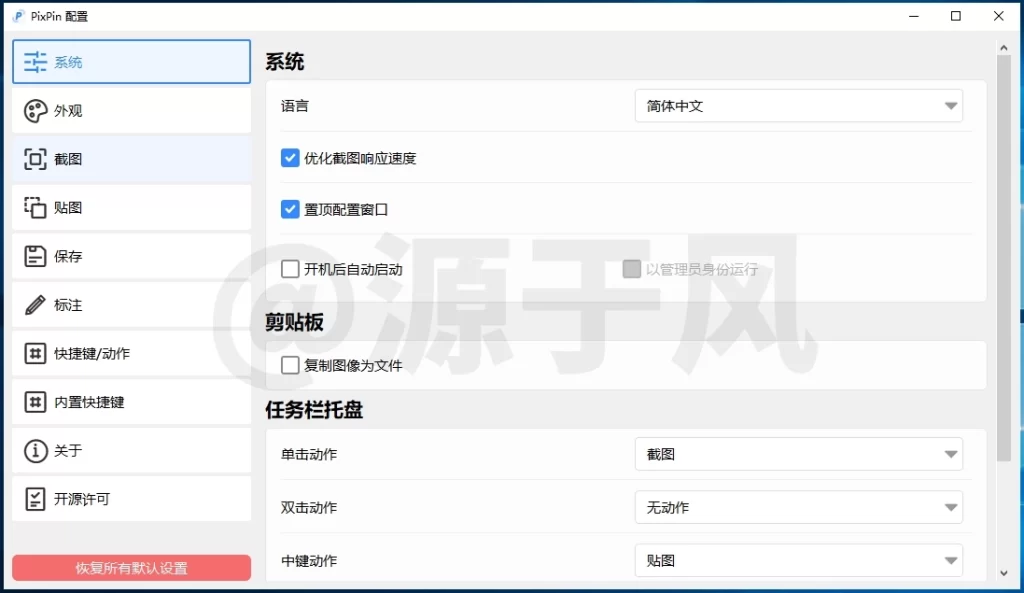This screenshot has height=593, width=1024.
Task: Click the 贴图 pin image icon
Action: tap(36, 208)
